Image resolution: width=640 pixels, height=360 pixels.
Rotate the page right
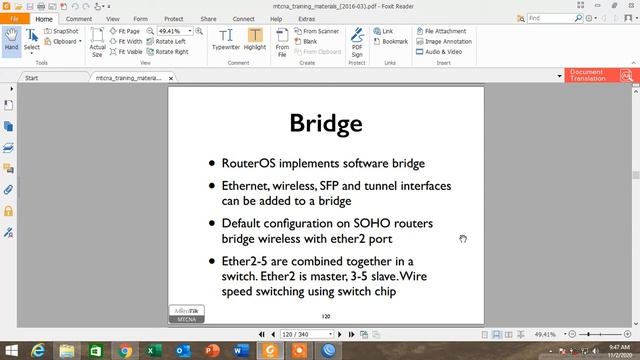pos(168,52)
